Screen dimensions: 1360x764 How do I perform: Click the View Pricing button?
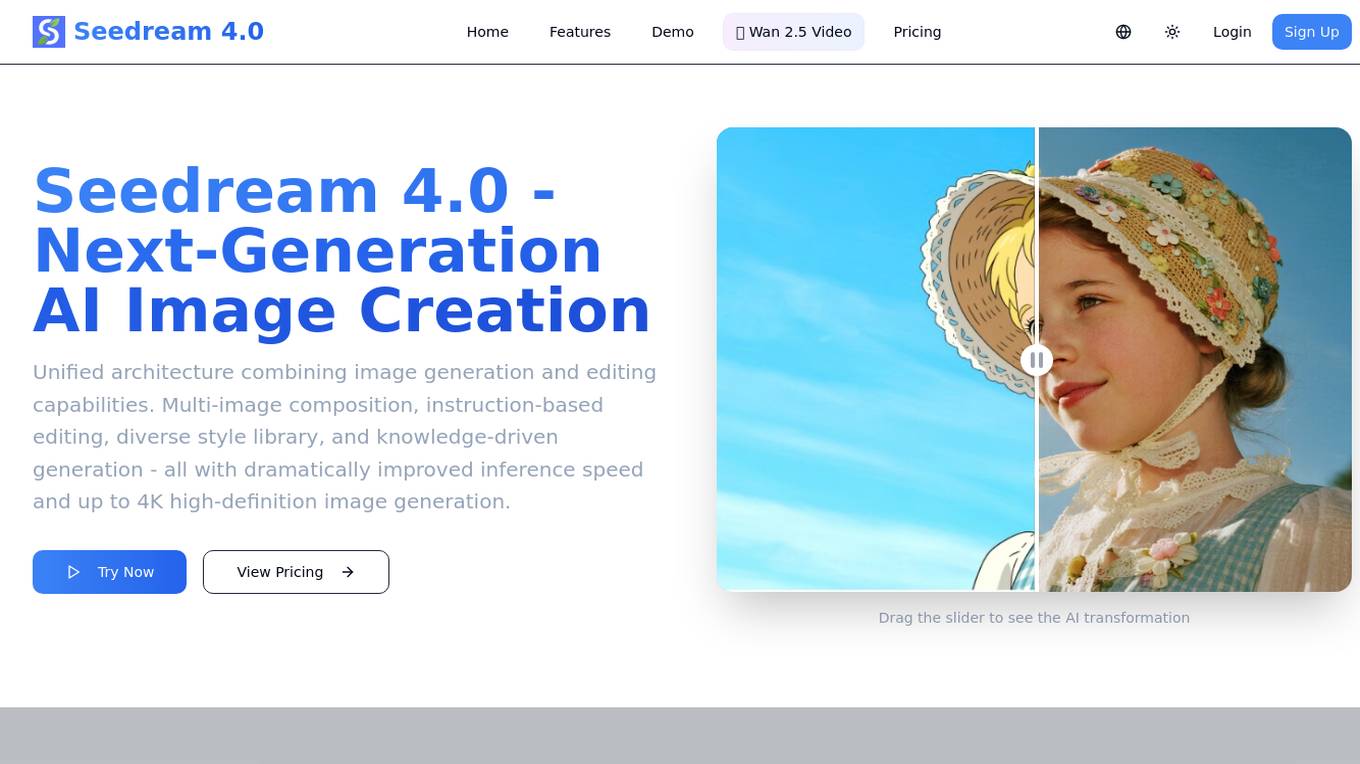coord(296,572)
